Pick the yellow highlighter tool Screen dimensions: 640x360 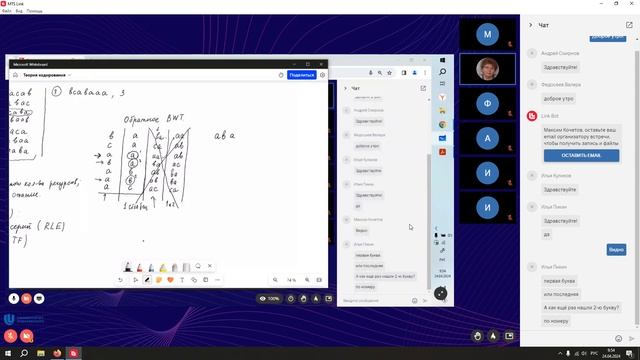[163, 267]
